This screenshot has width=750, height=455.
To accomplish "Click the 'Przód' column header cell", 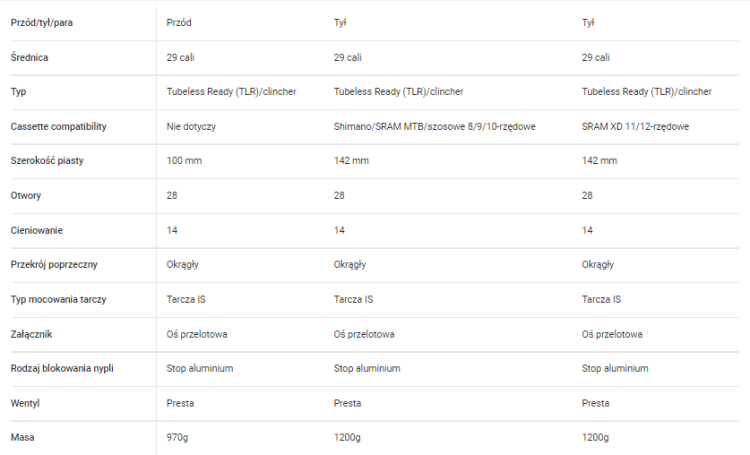I will [x=179, y=23].
